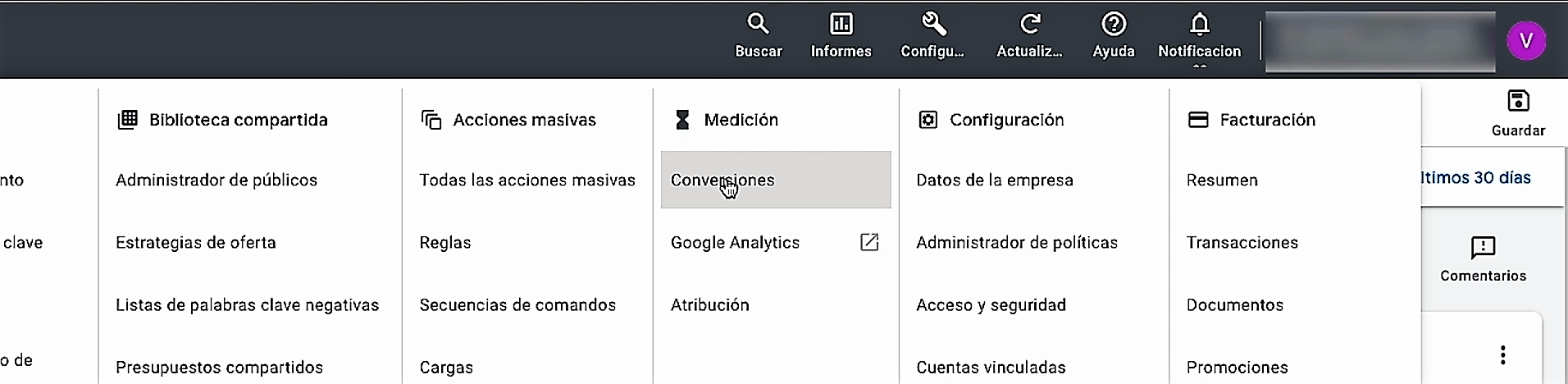This screenshot has width=1568, height=384.
Task: Open Todas las acciones masivas
Action: click(527, 180)
